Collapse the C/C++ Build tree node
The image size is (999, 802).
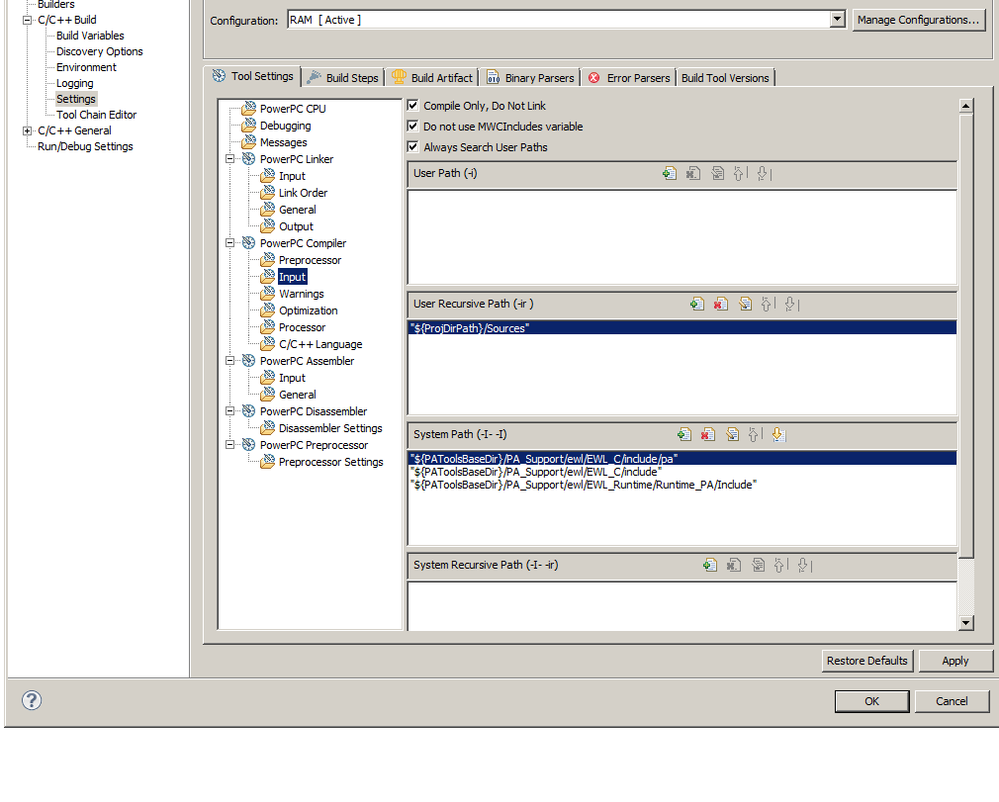click(x=27, y=20)
